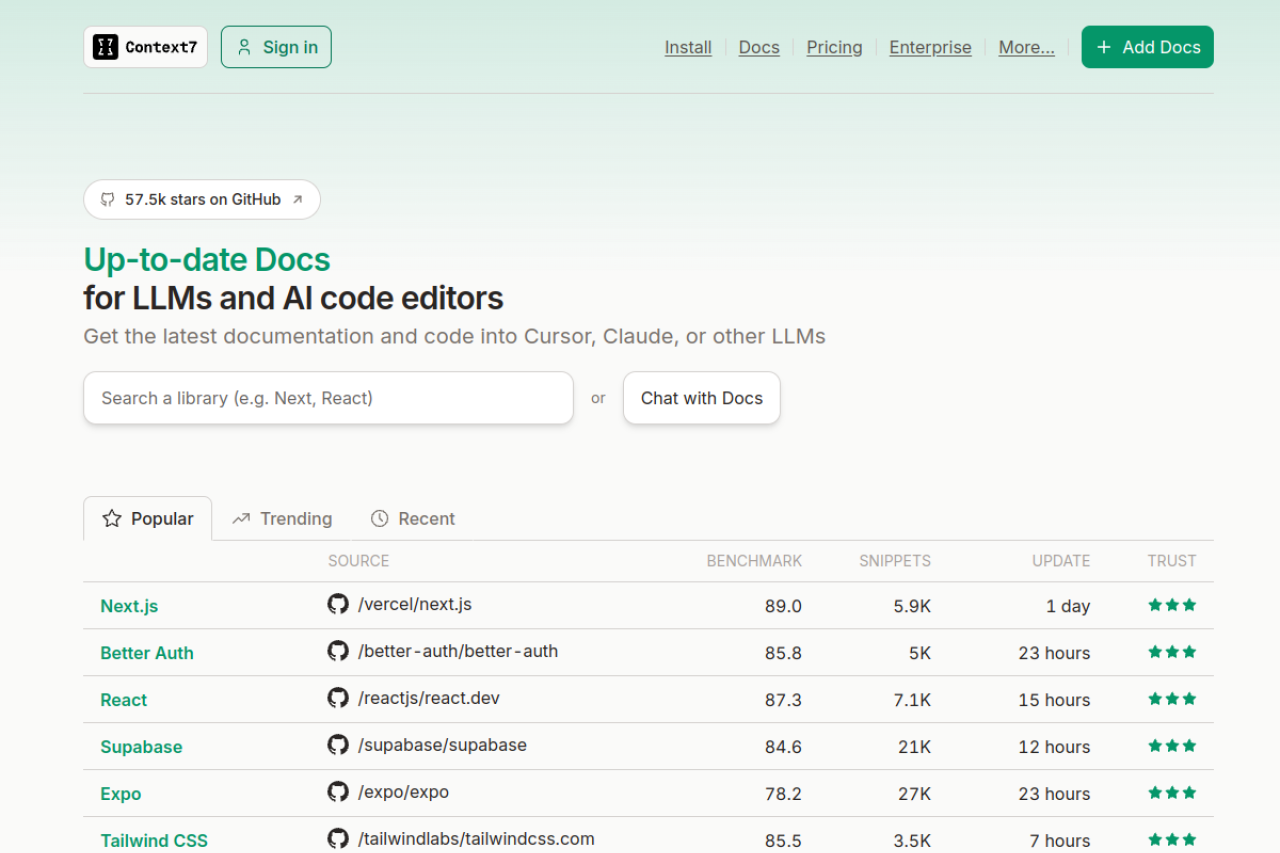1280x853 pixels.
Task: Click update value 15 hours
Action: [1054, 700]
